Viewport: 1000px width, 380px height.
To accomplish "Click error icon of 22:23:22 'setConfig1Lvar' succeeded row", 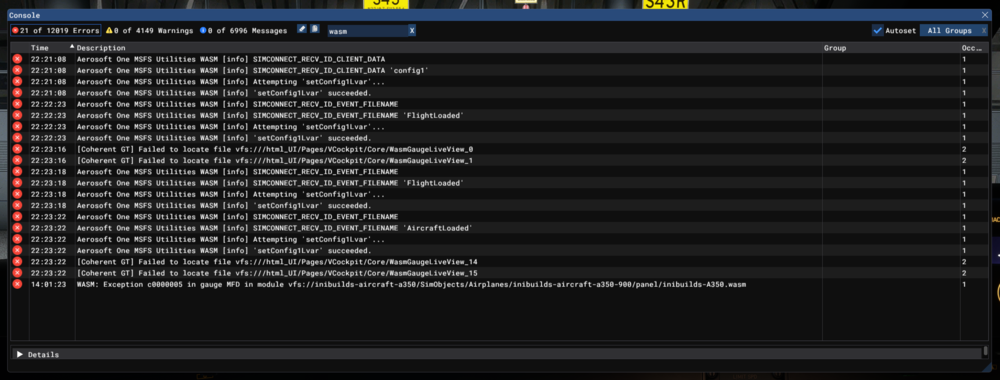I will pos(17,251).
